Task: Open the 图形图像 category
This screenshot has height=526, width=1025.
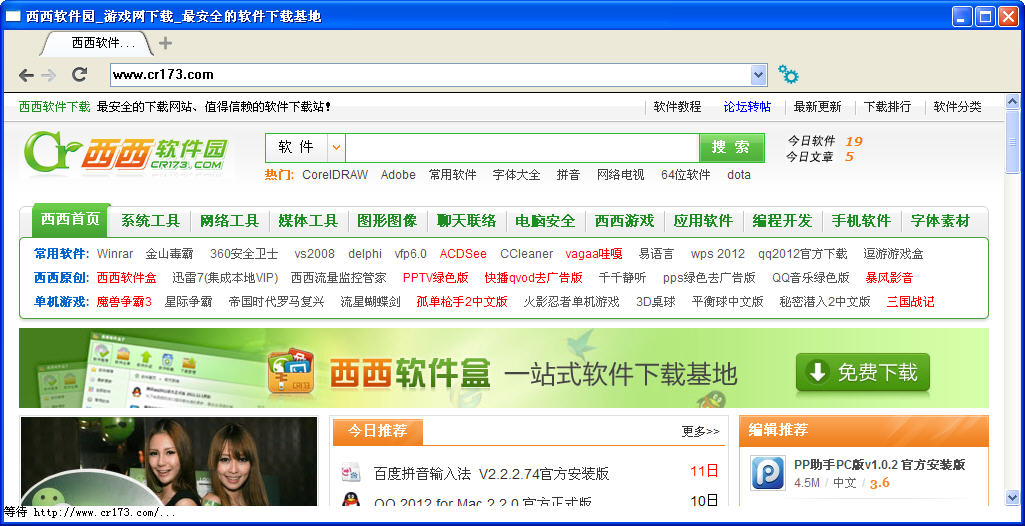Action: pos(387,222)
